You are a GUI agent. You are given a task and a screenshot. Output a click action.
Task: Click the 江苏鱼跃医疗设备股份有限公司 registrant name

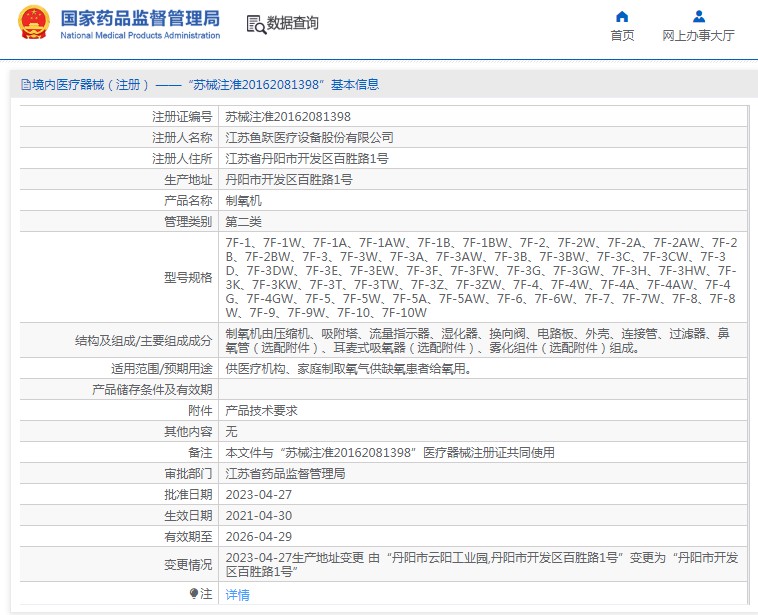pos(309,138)
